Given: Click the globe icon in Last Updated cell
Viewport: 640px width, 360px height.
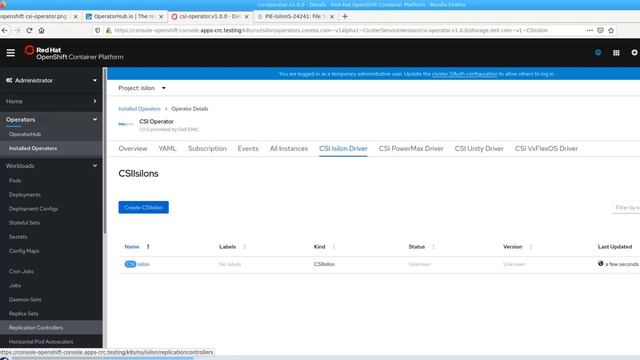Looking at the screenshot, I should click(x=600, y=264).
